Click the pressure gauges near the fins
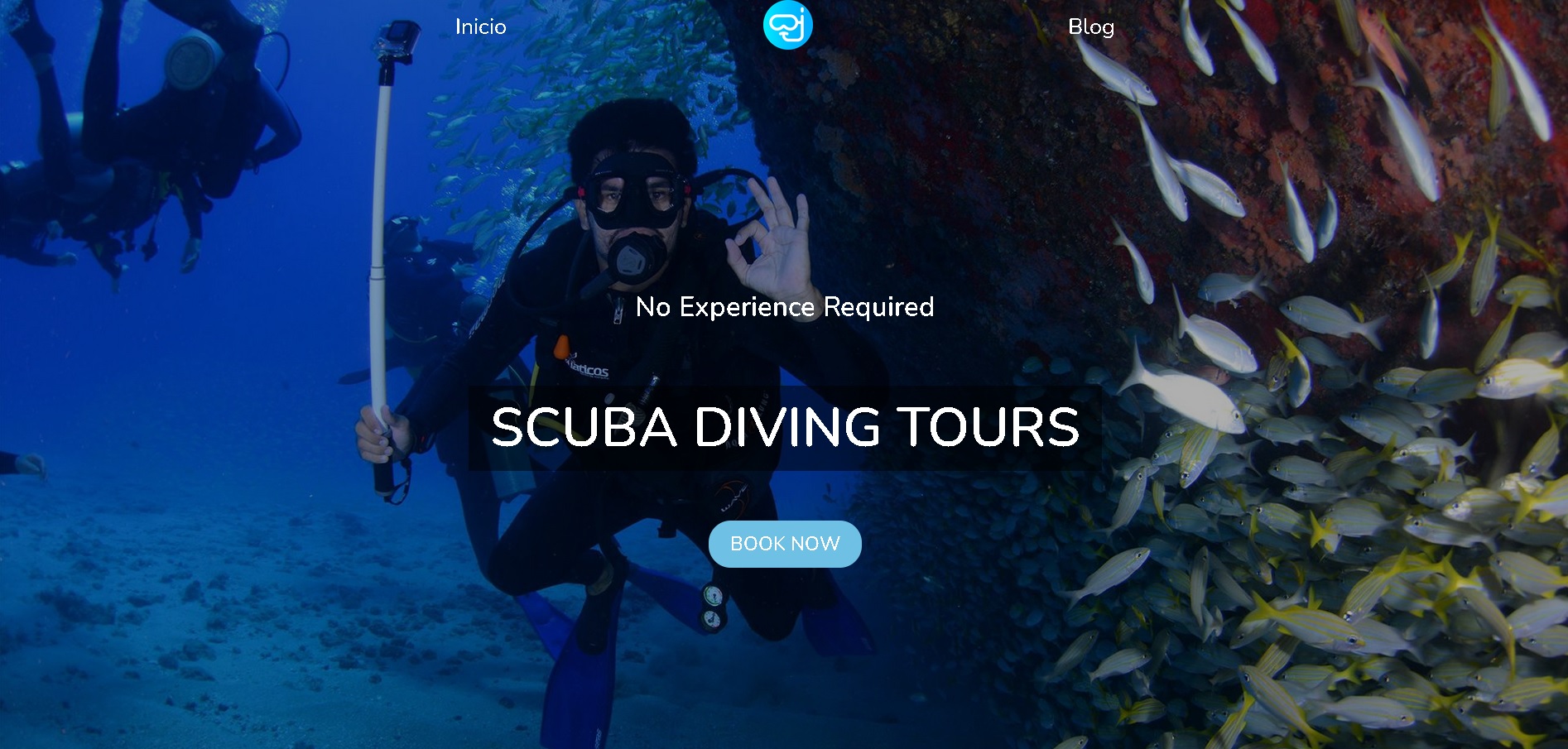Screen dimensions: 1568x749 tap(713, 607)
